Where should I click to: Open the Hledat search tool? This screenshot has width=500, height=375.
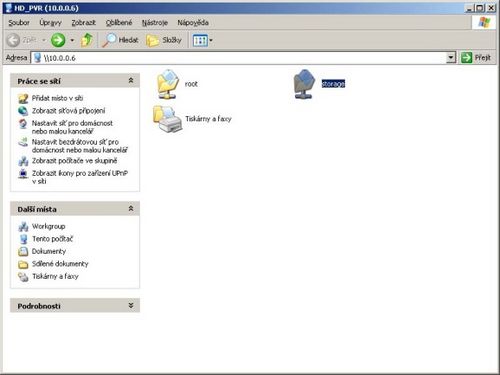(120, 40)
